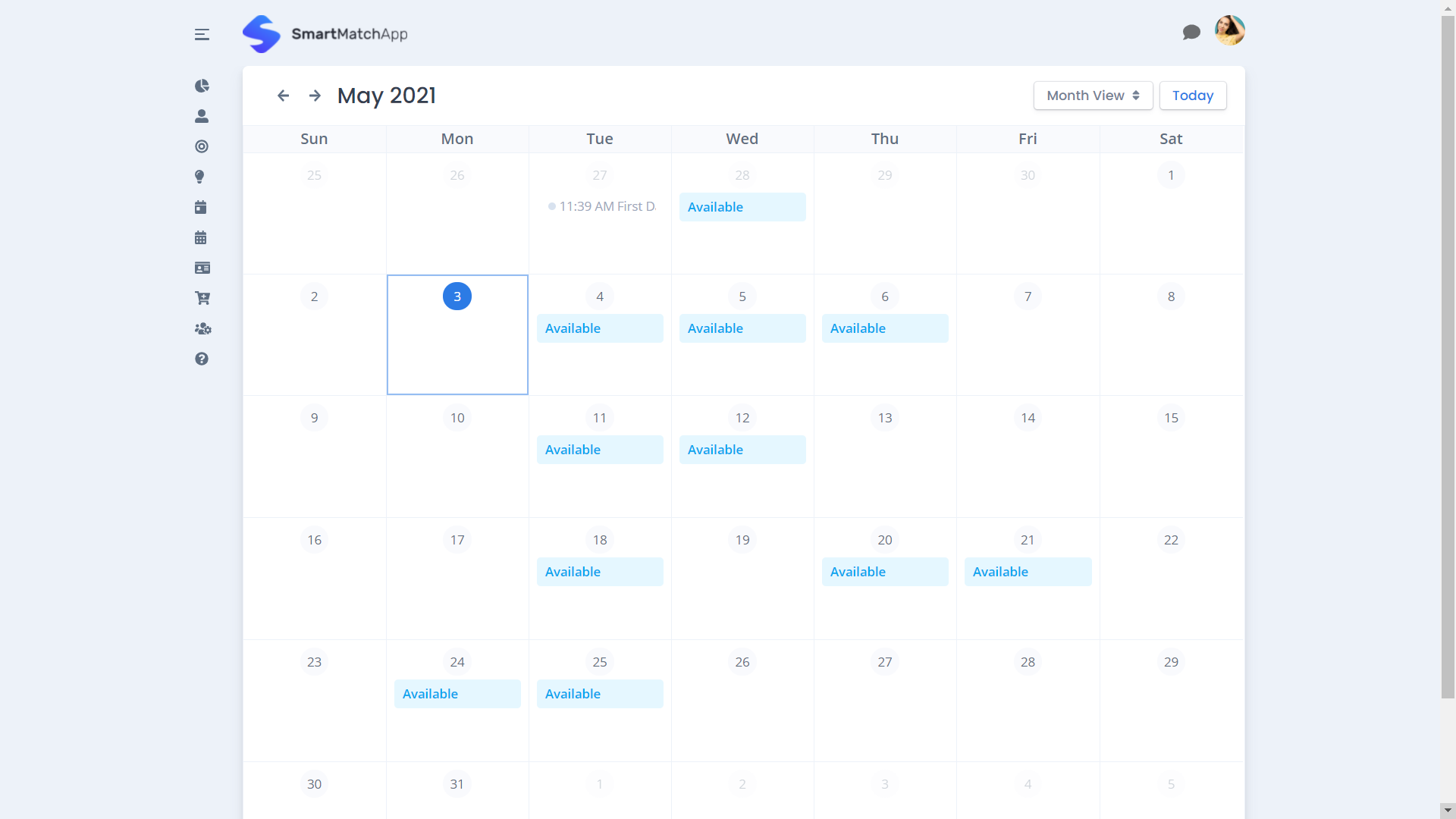The width and height of the screenshot is (1456, 819).
Task: Select the highlighted day May 3
Action: (457, 296)
